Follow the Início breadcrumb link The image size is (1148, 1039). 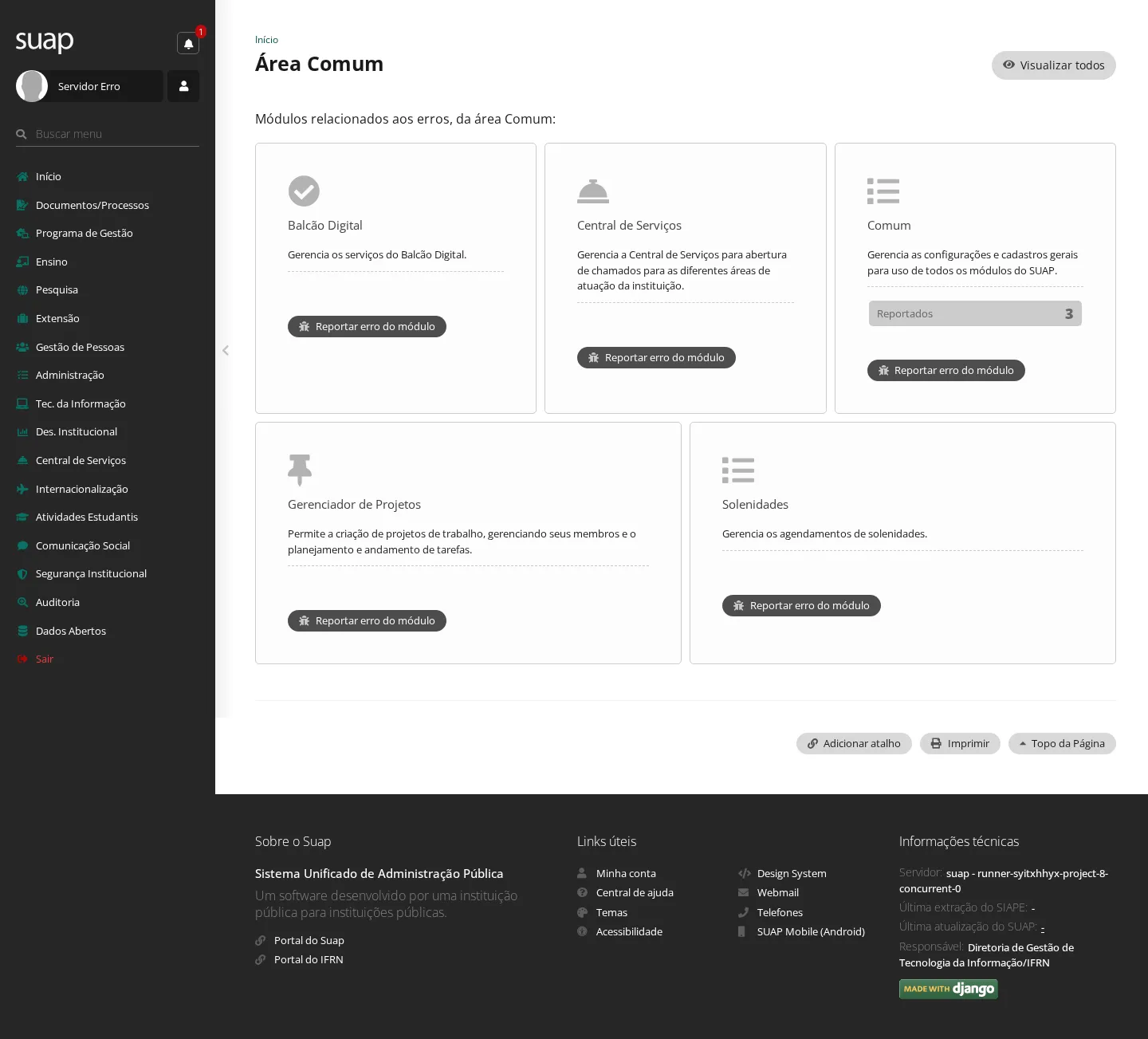(266, 40)
